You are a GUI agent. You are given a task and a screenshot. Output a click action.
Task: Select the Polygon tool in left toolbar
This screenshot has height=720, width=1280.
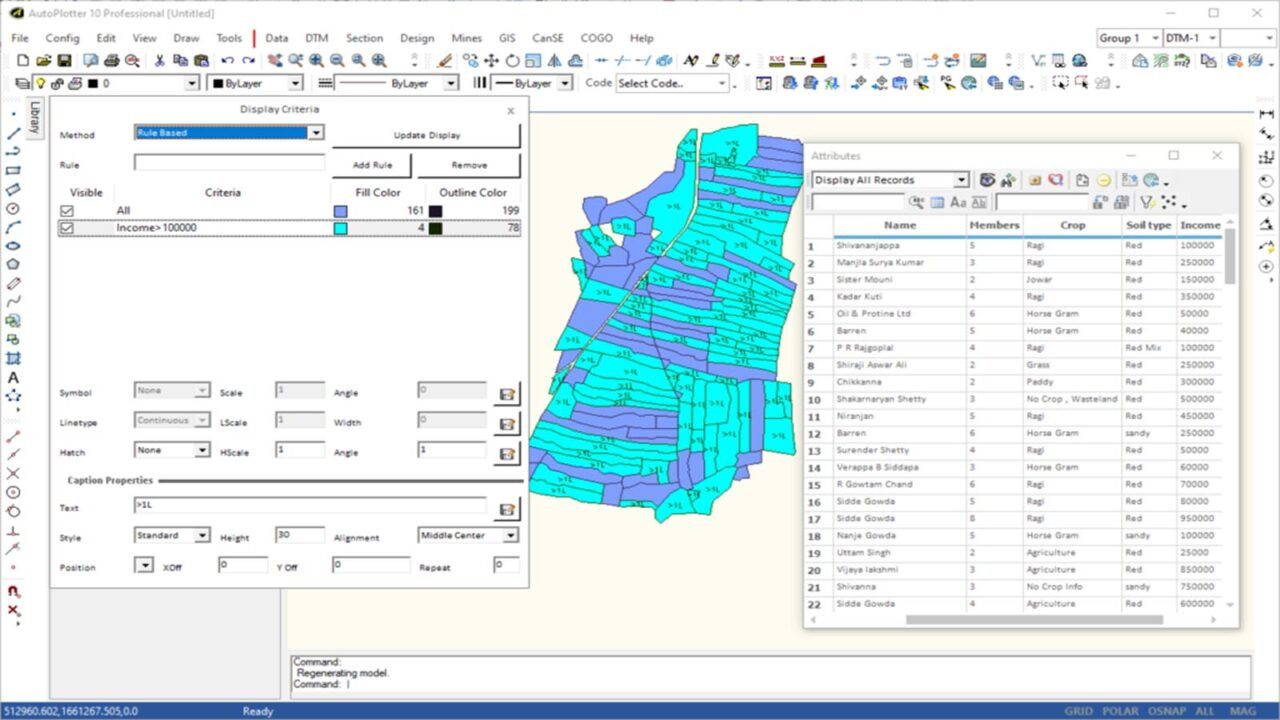point(14,264)
